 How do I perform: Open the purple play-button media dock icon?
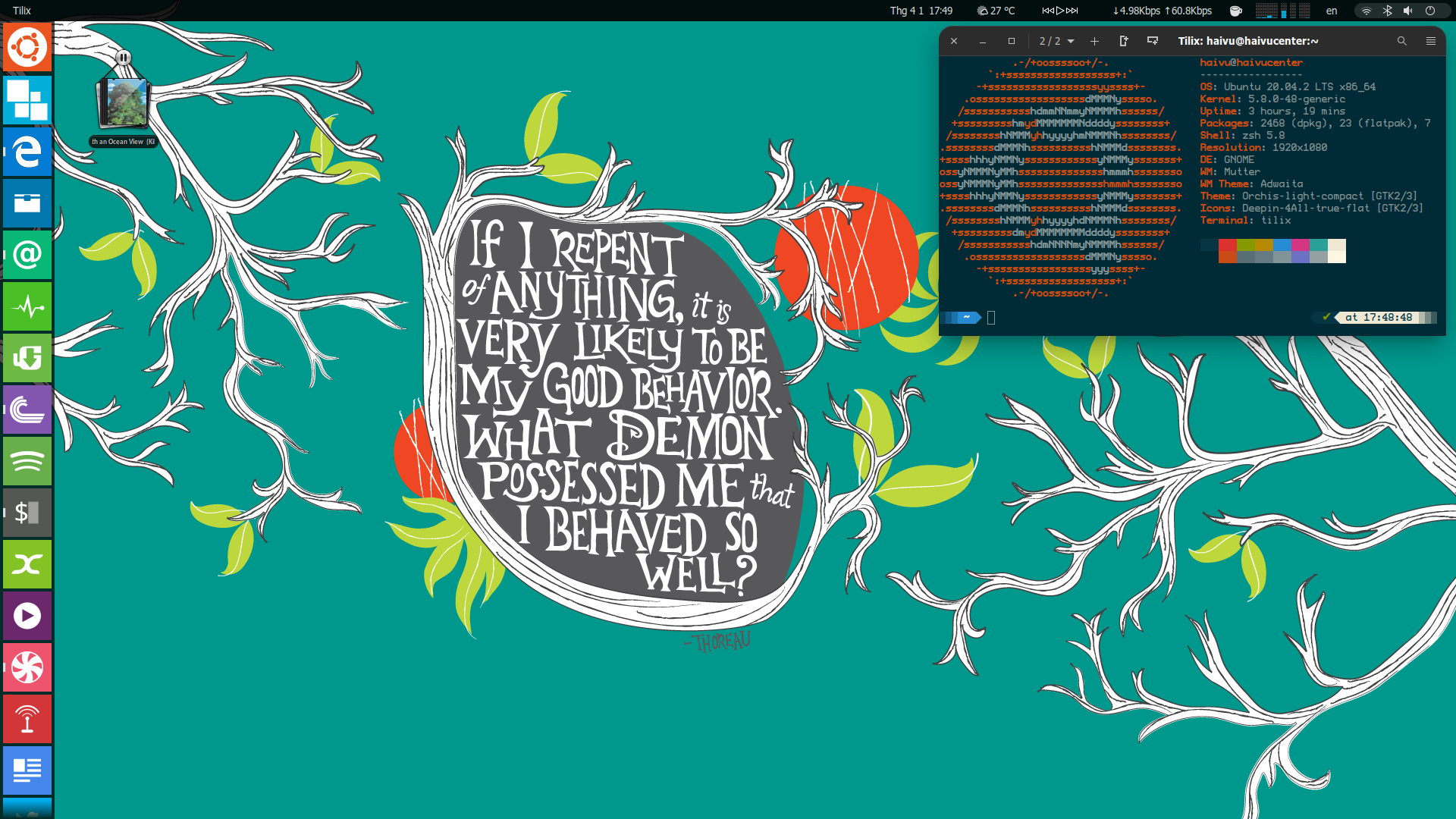[x=27, y=615]
